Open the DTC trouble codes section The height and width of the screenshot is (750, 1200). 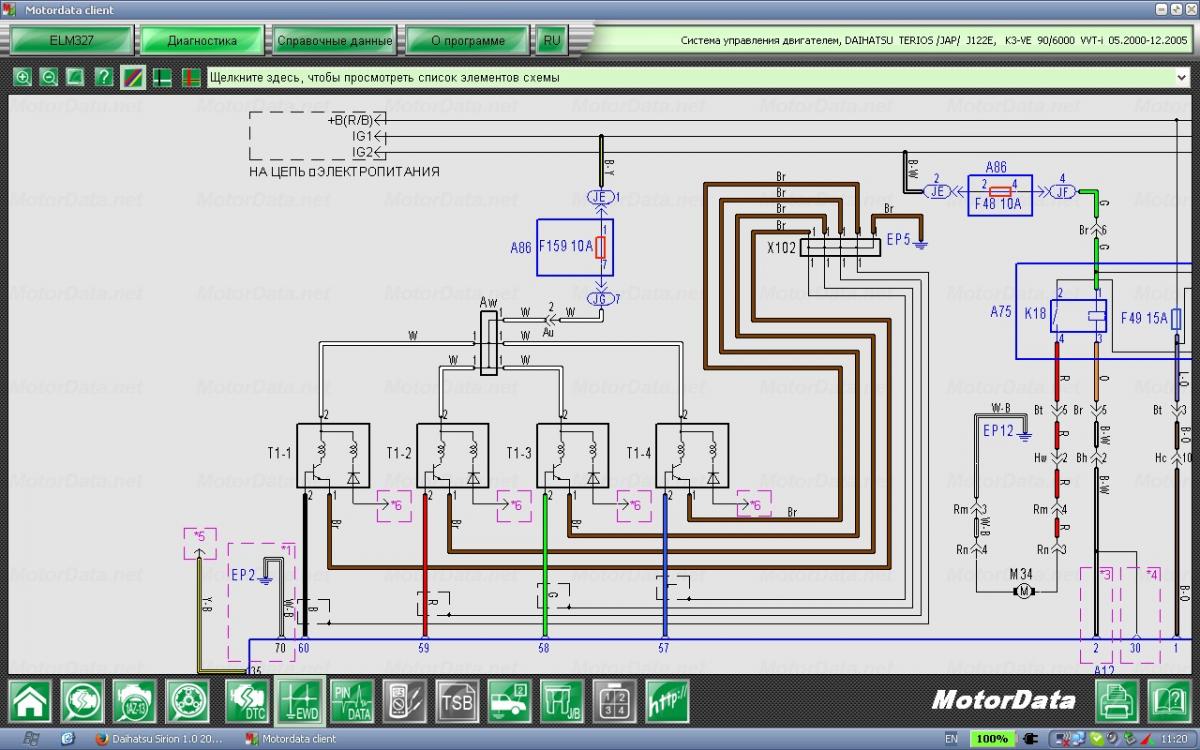coord(246,700)
